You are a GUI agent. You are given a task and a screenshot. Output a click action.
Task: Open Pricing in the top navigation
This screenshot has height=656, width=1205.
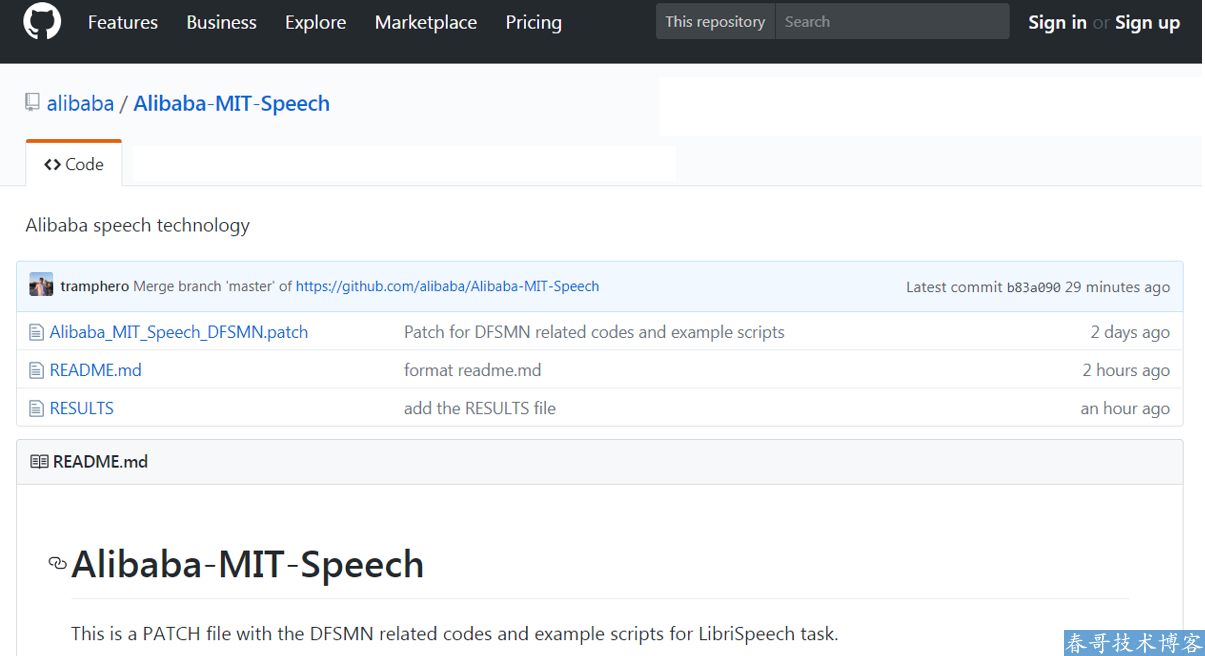(533, 22)
